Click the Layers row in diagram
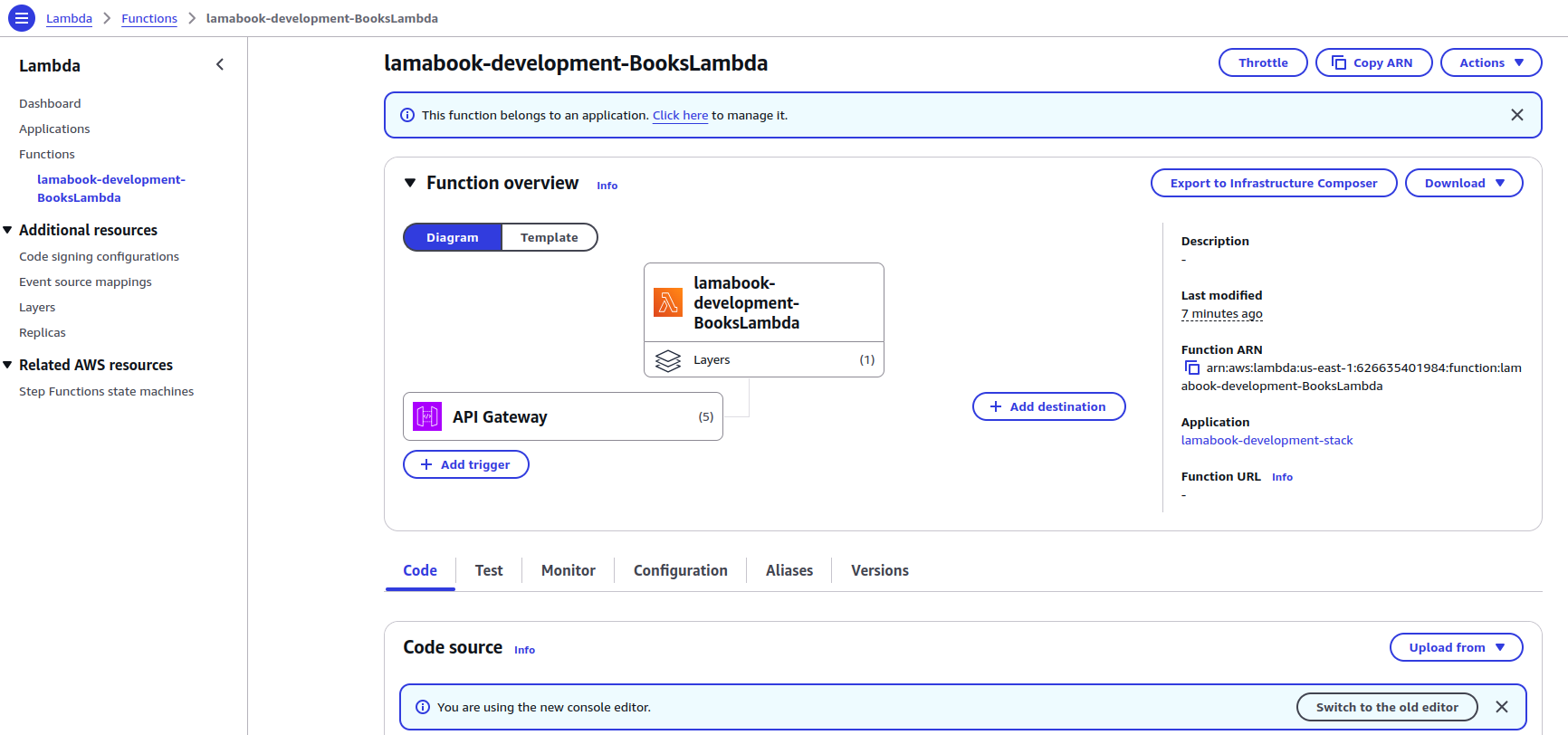 (x=764, y=359)
